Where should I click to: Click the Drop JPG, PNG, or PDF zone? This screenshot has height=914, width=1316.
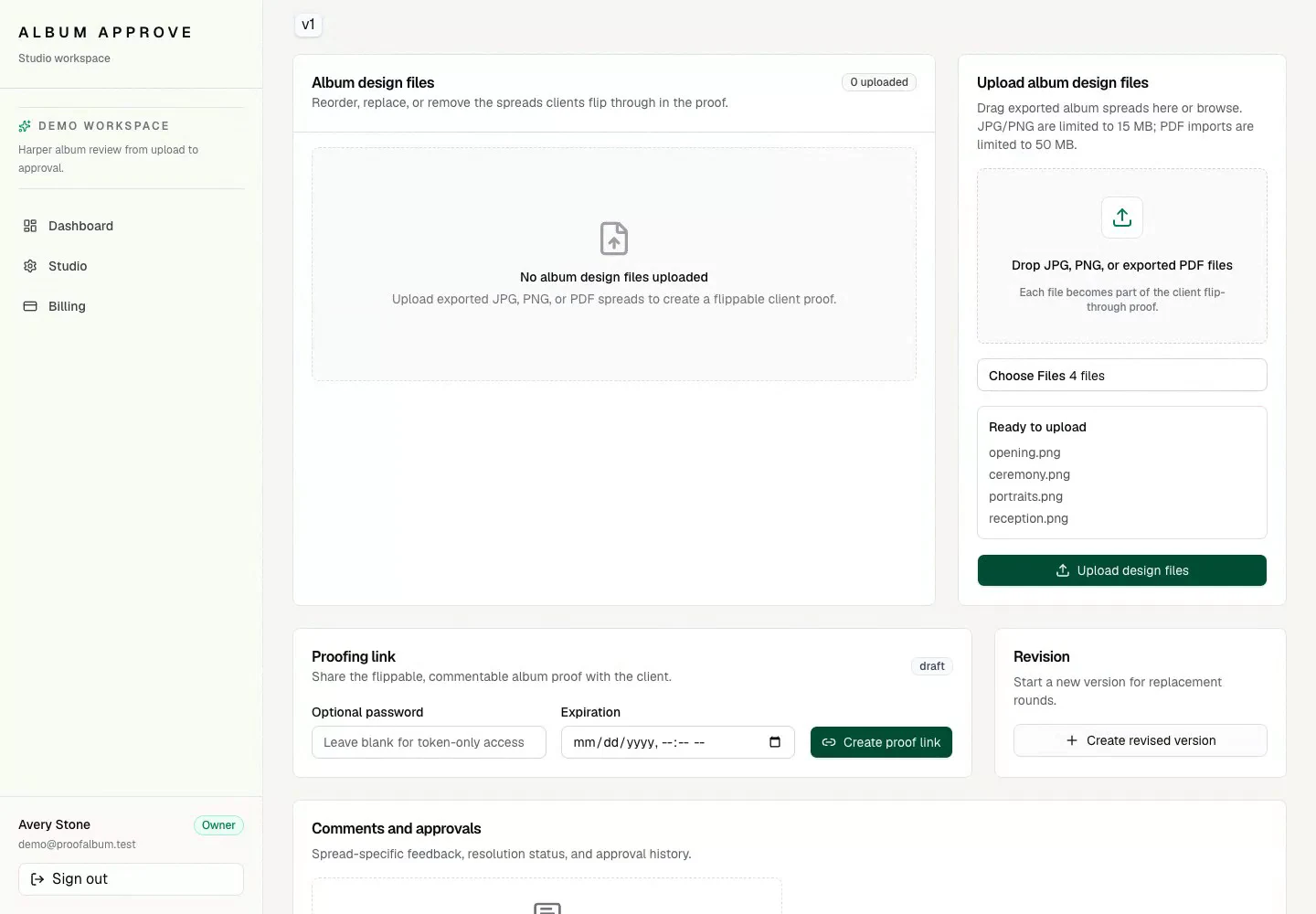(x=1122, y=256)
